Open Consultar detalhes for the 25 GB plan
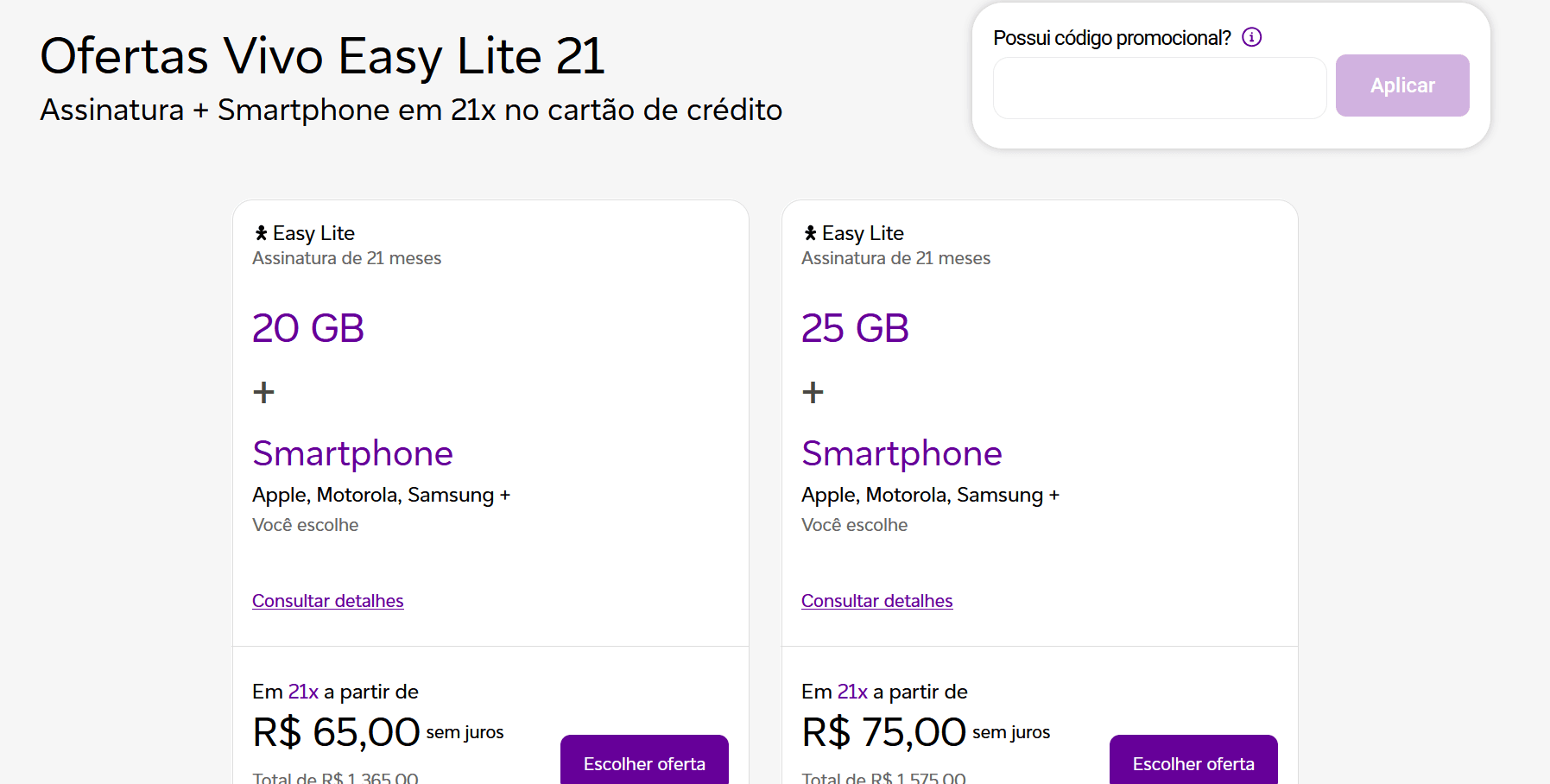The image size is (1550, 784). click(876, 601)
